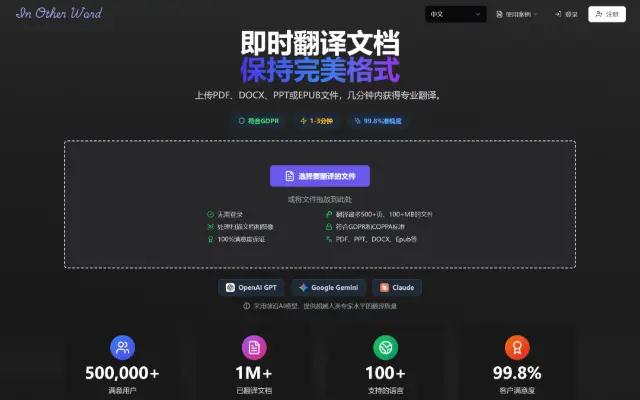Viewport: 640px width, 400px height.
Task: Click the translate icon beside 99.8%
Action: (x=358, y=121)
